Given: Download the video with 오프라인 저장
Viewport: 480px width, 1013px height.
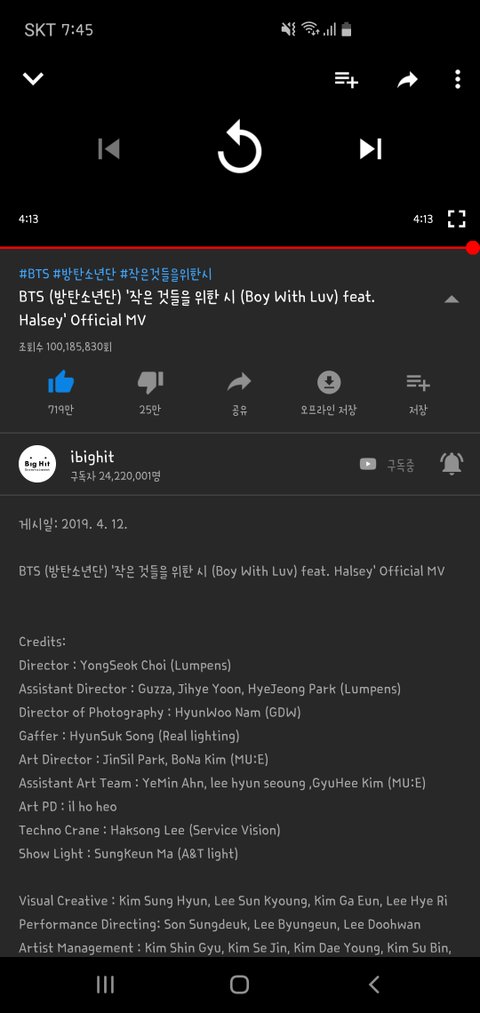Looking at the screenshot, I should pyautogui.click(x=329, y=392).
